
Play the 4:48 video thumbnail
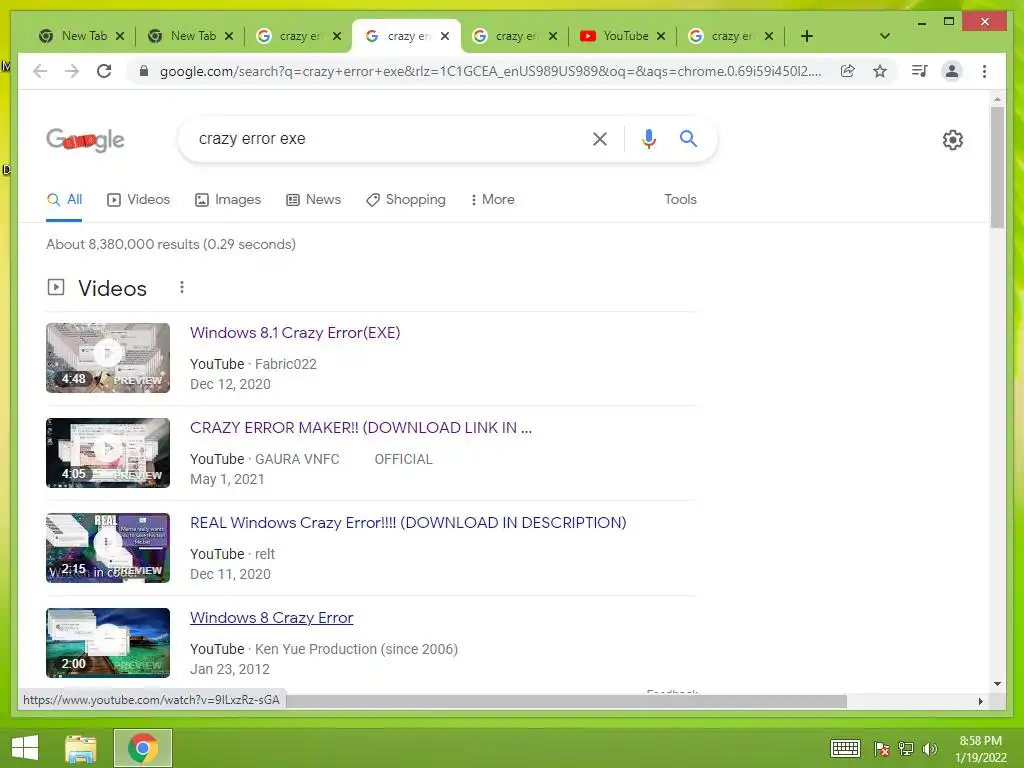(108, 358)
